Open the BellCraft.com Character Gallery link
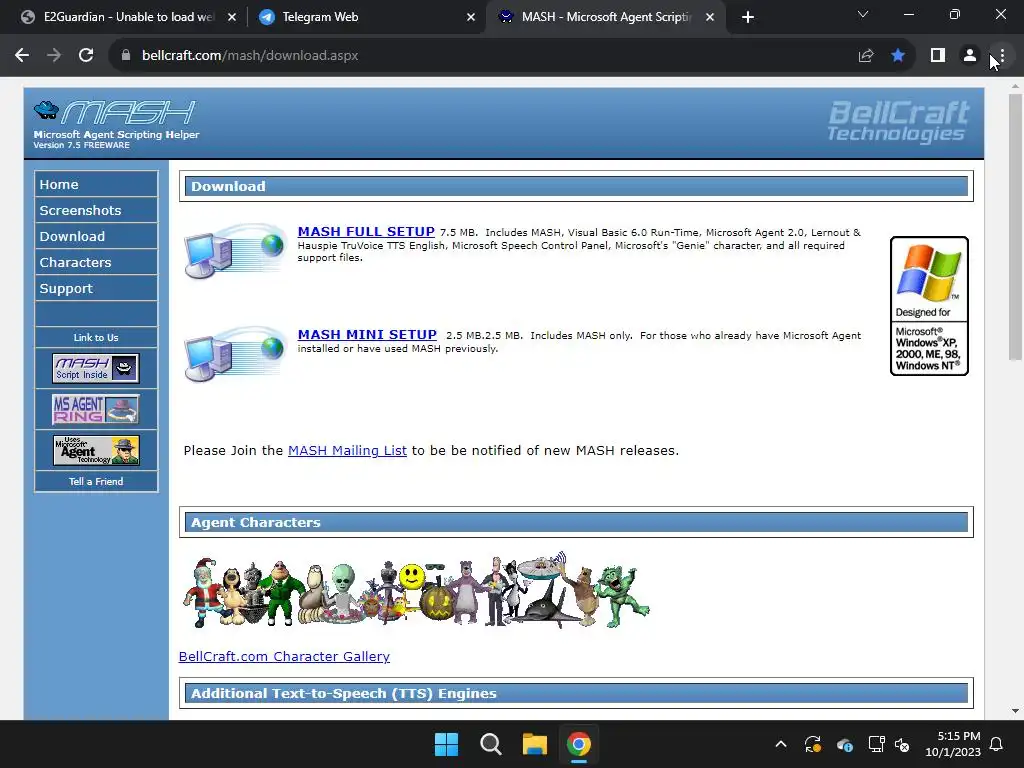 click(284, 656)
